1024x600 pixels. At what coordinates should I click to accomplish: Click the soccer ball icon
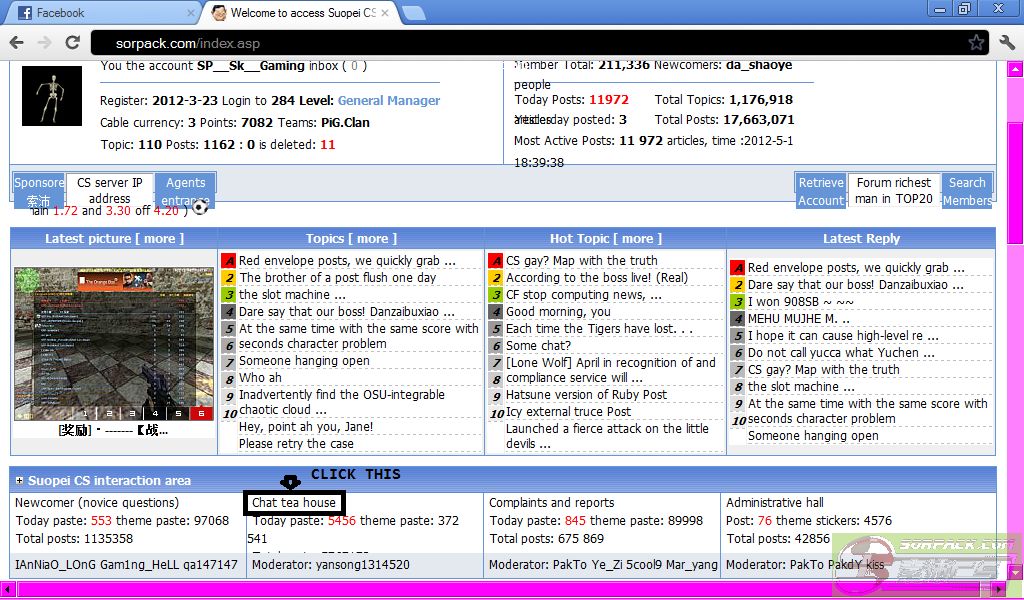coord(200,208)
